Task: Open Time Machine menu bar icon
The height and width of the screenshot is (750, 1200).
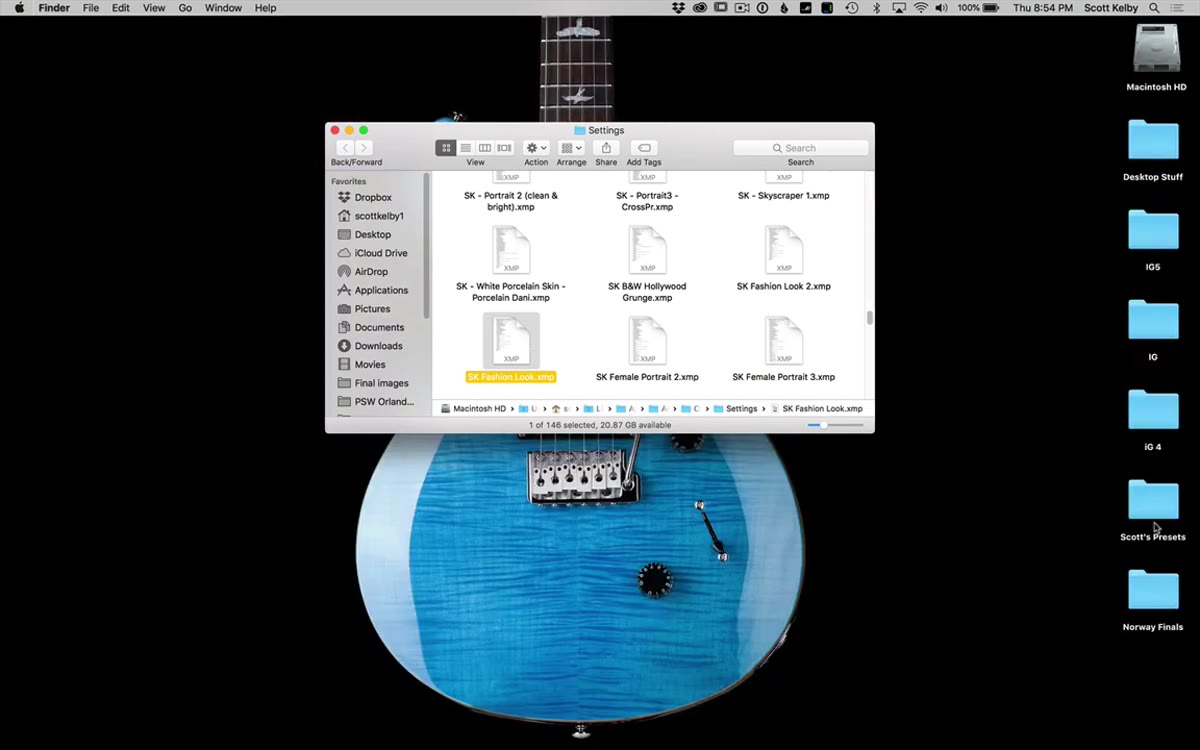Action: (851, 8)
